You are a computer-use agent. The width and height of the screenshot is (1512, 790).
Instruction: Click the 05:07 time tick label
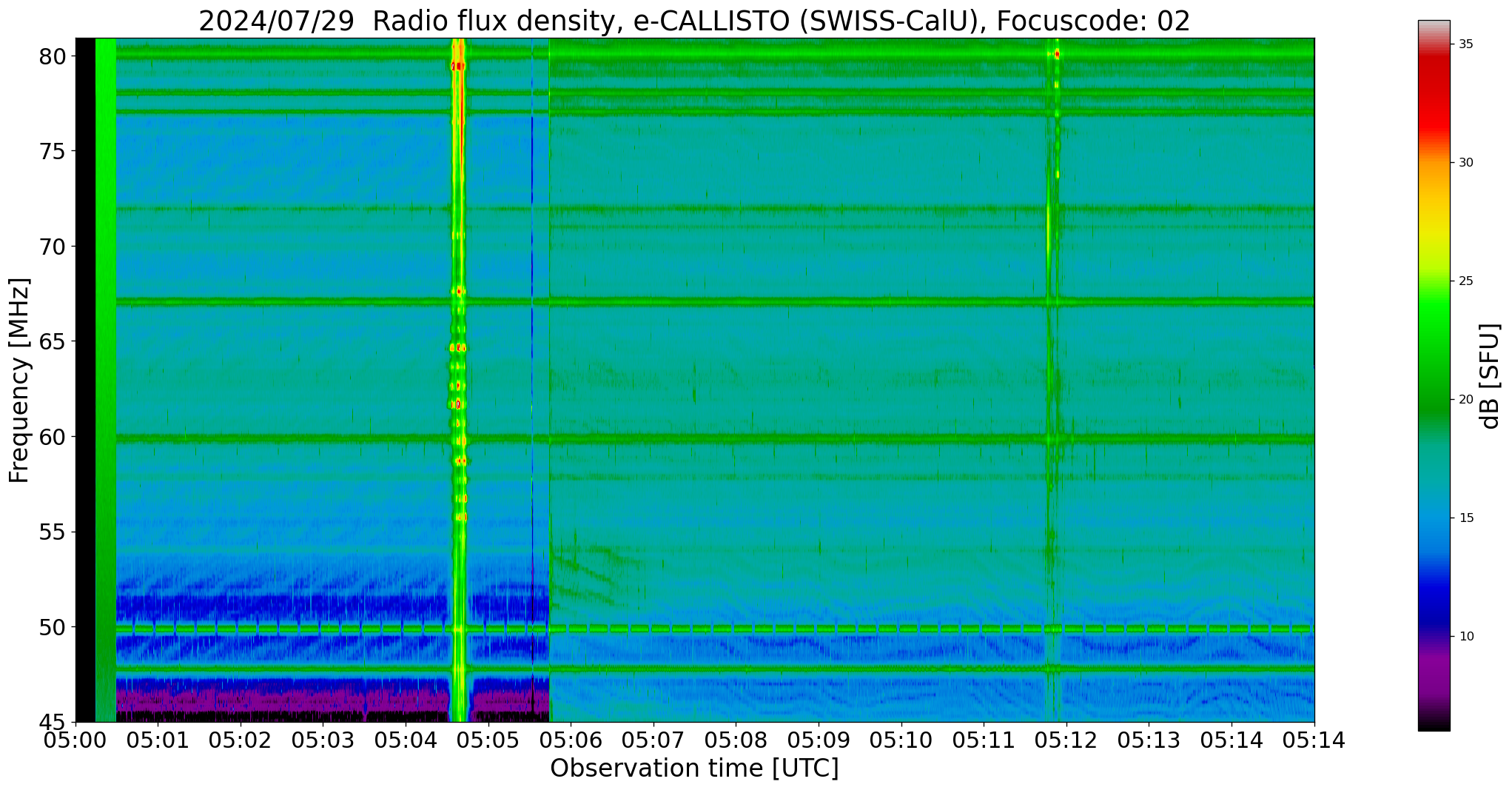tap(653, 740)
